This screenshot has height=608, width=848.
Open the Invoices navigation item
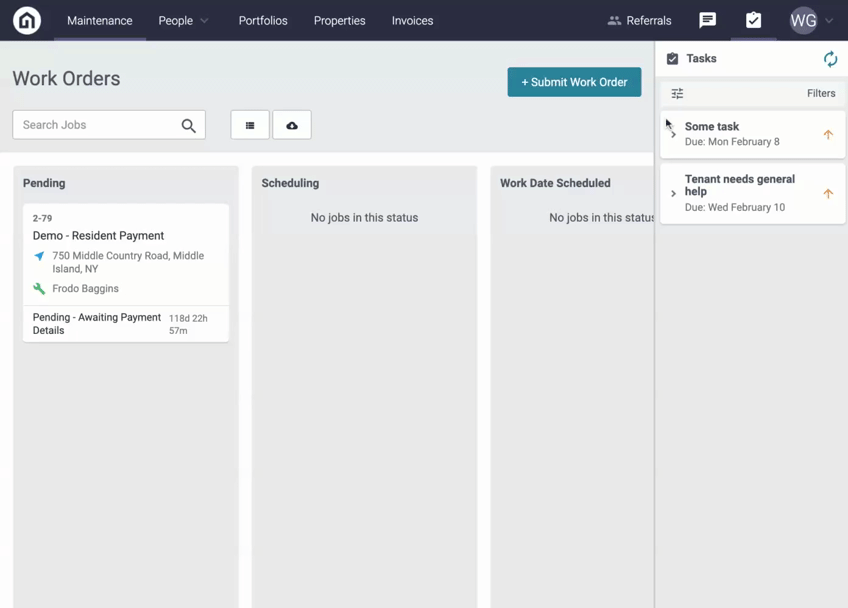pyautogui.click(x=412, y=21)
